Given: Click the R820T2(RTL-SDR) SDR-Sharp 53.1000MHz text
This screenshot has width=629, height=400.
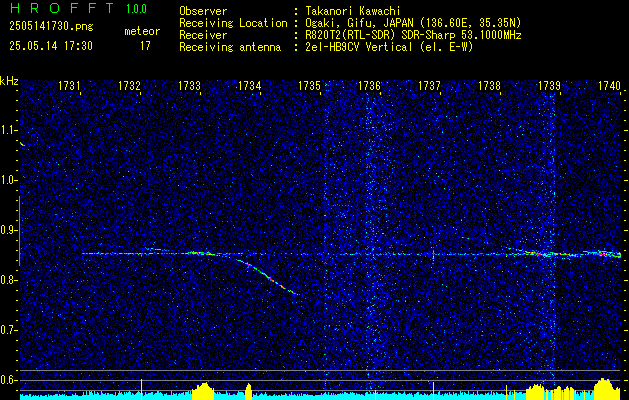Looking at the screenshot, I should point(413,35).
